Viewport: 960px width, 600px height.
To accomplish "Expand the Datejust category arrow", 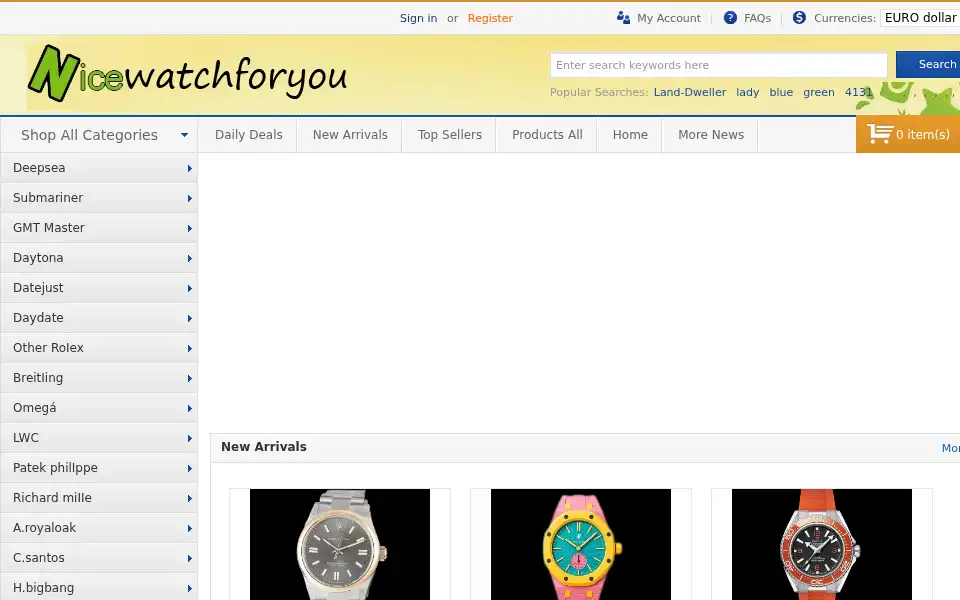I will click(190, 288).
